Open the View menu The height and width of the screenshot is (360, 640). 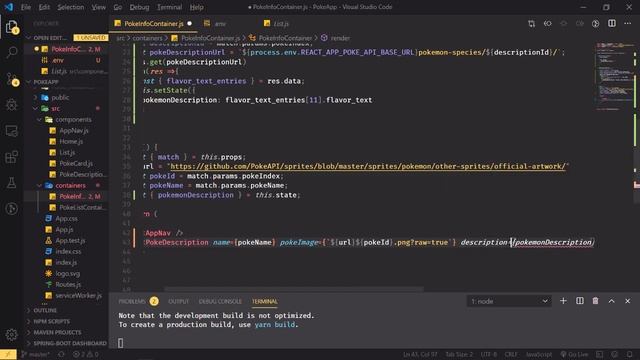coord(98,7)
